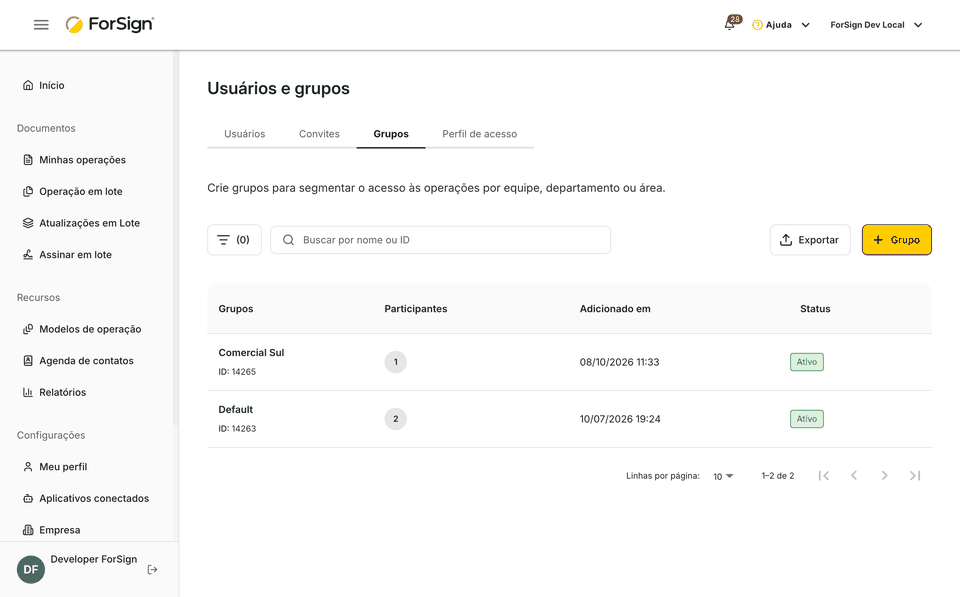The image size is (960, 597).
Task: Click the logout icon beside Developer ForSign
Action: click(x=152, y=570)
